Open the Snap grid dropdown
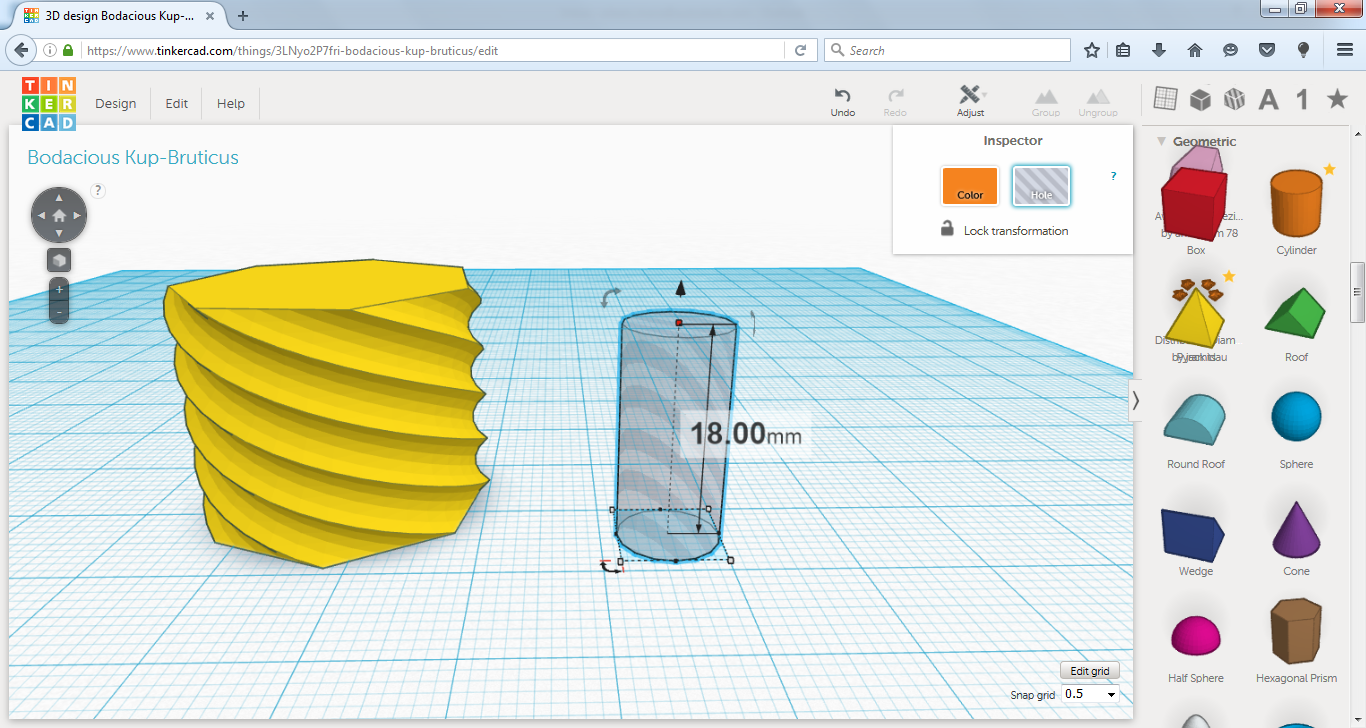This screenshot has width=1366, height=728. 1091,694
